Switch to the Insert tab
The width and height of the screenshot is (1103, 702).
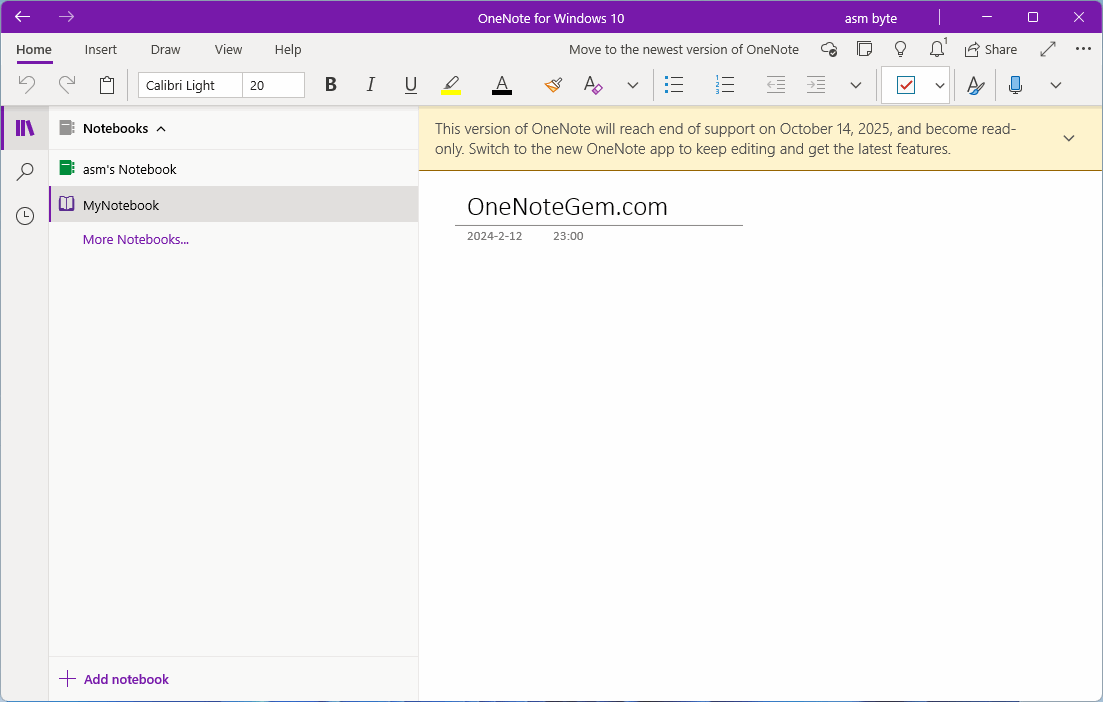101,49
